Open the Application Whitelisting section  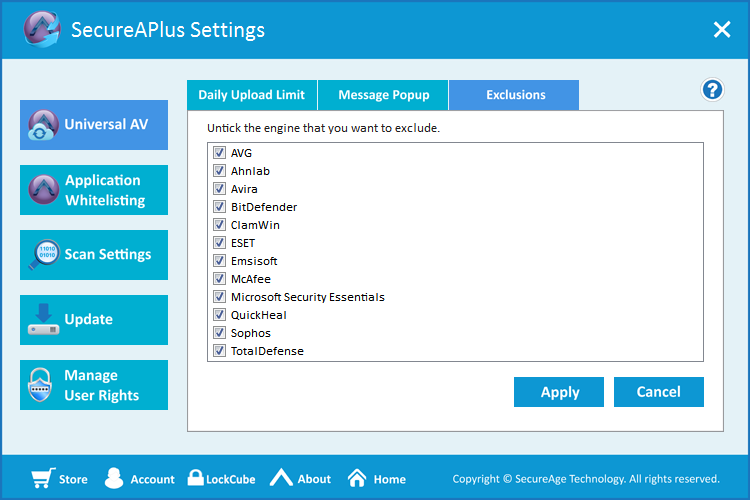click(94, 190)
